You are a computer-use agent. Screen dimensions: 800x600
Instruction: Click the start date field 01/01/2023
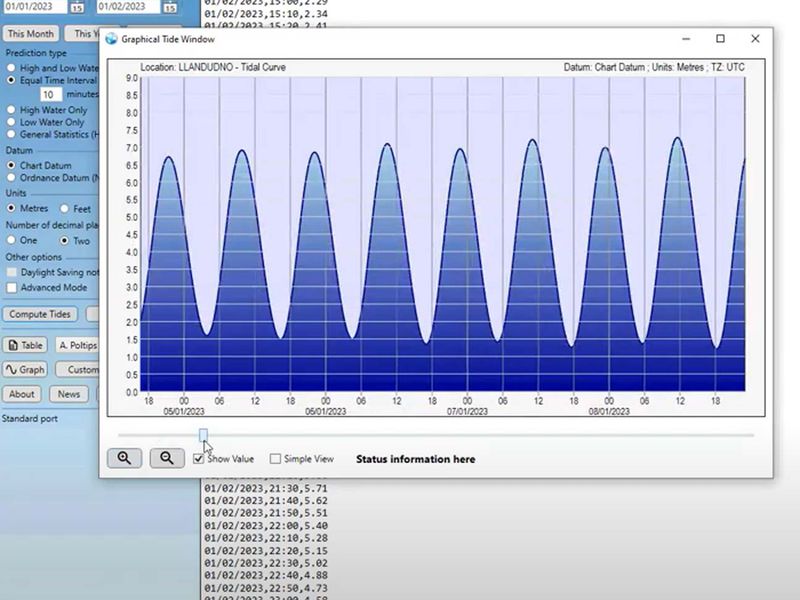pyautogui.click(x=35, y=7)
